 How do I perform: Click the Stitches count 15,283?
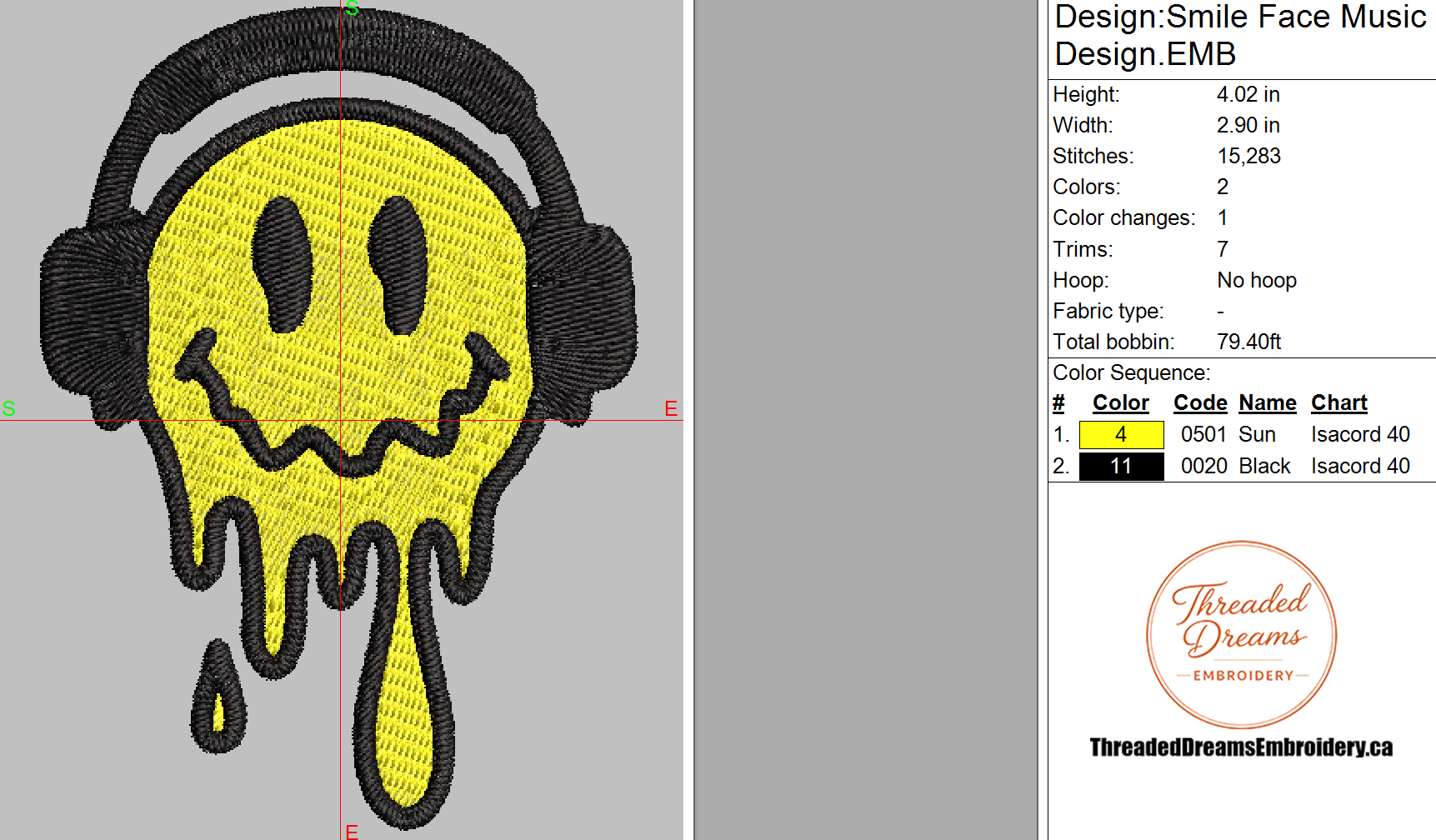pos(1248,157)
